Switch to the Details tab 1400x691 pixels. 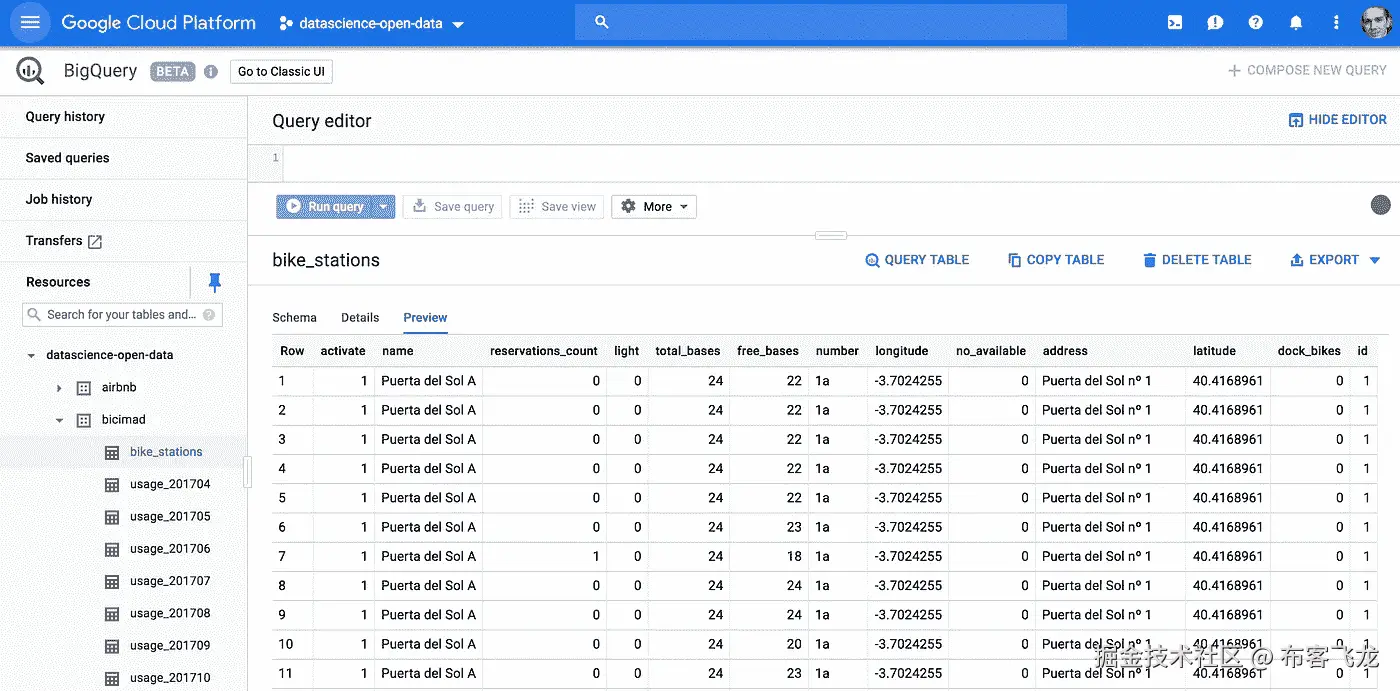point(360,317)
